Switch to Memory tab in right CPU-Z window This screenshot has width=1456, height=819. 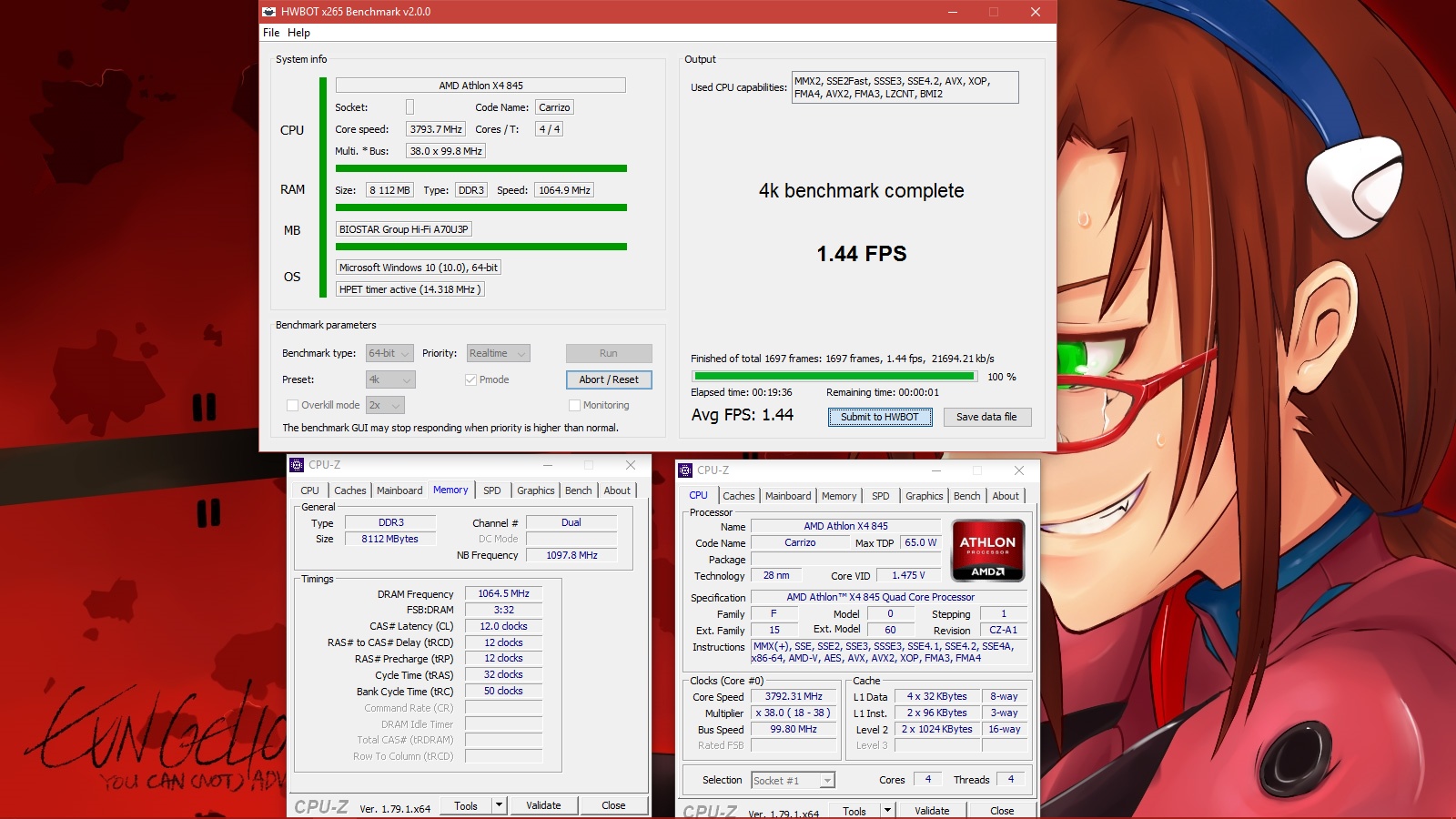[x=839, y=496]
